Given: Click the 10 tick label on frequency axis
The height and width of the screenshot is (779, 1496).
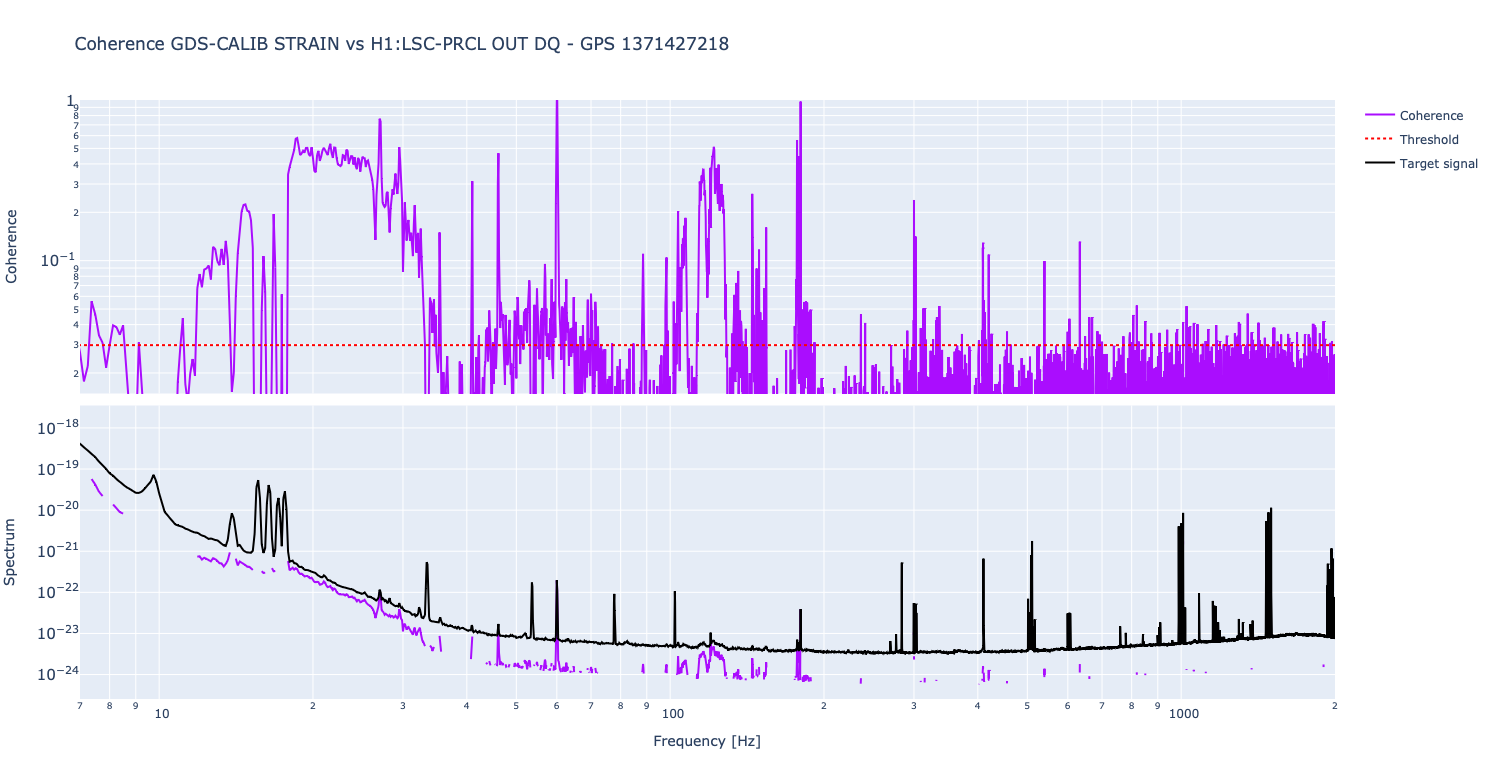Looking at the screenshot, I should pos(161,714).
